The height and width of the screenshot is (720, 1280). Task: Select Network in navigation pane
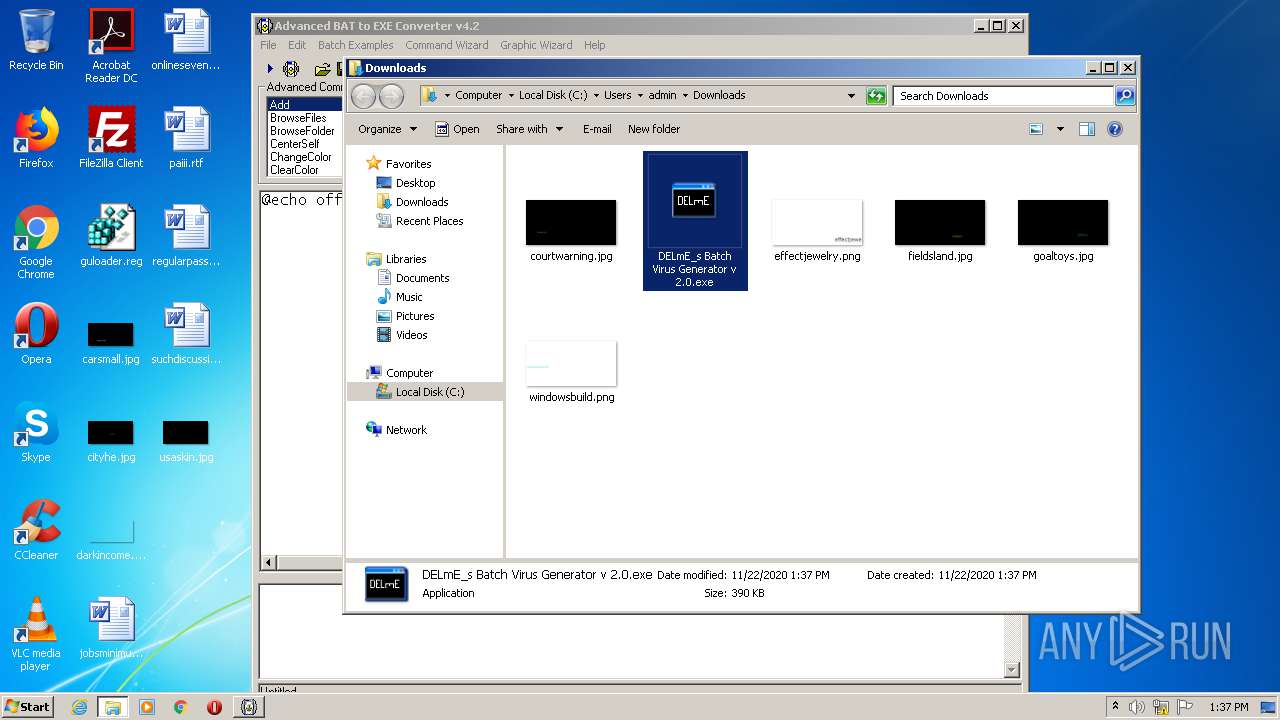(406, 430)
